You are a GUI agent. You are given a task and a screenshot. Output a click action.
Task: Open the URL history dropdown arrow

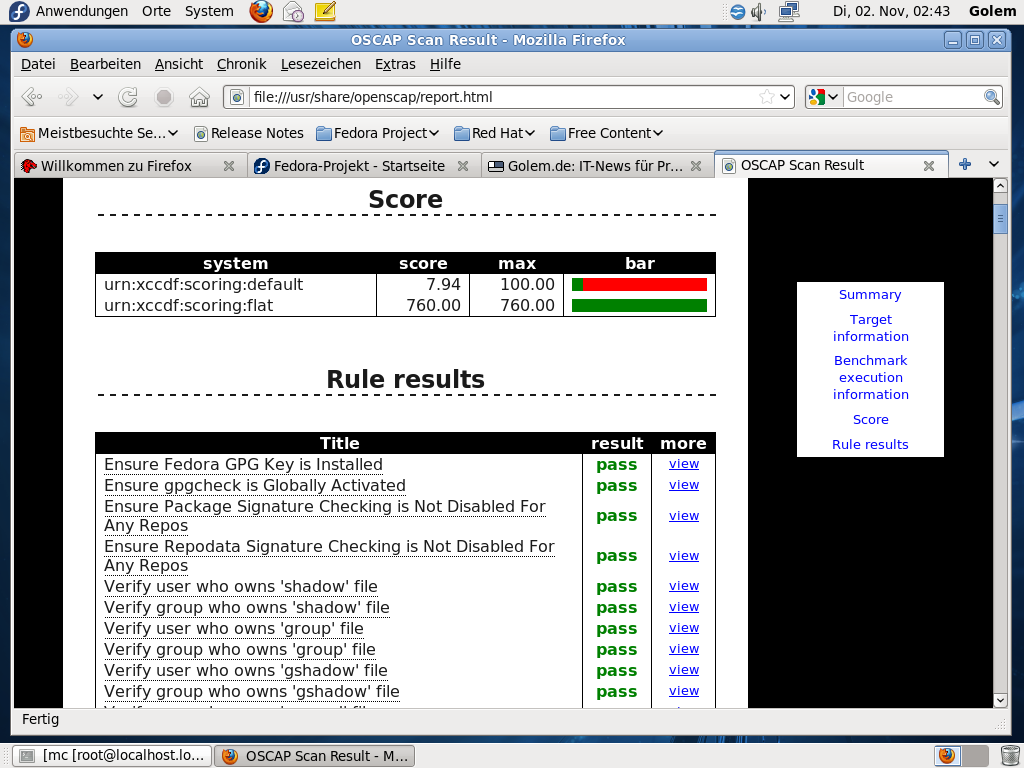785,97
